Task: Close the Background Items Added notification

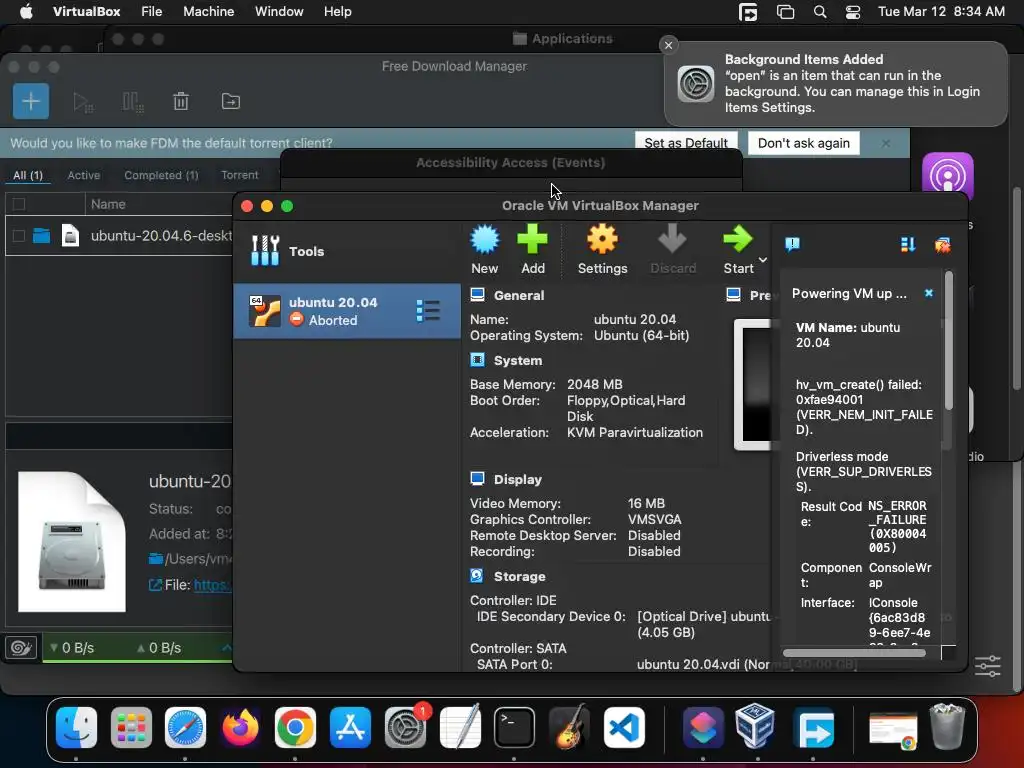Action: [x=668, y=45]
